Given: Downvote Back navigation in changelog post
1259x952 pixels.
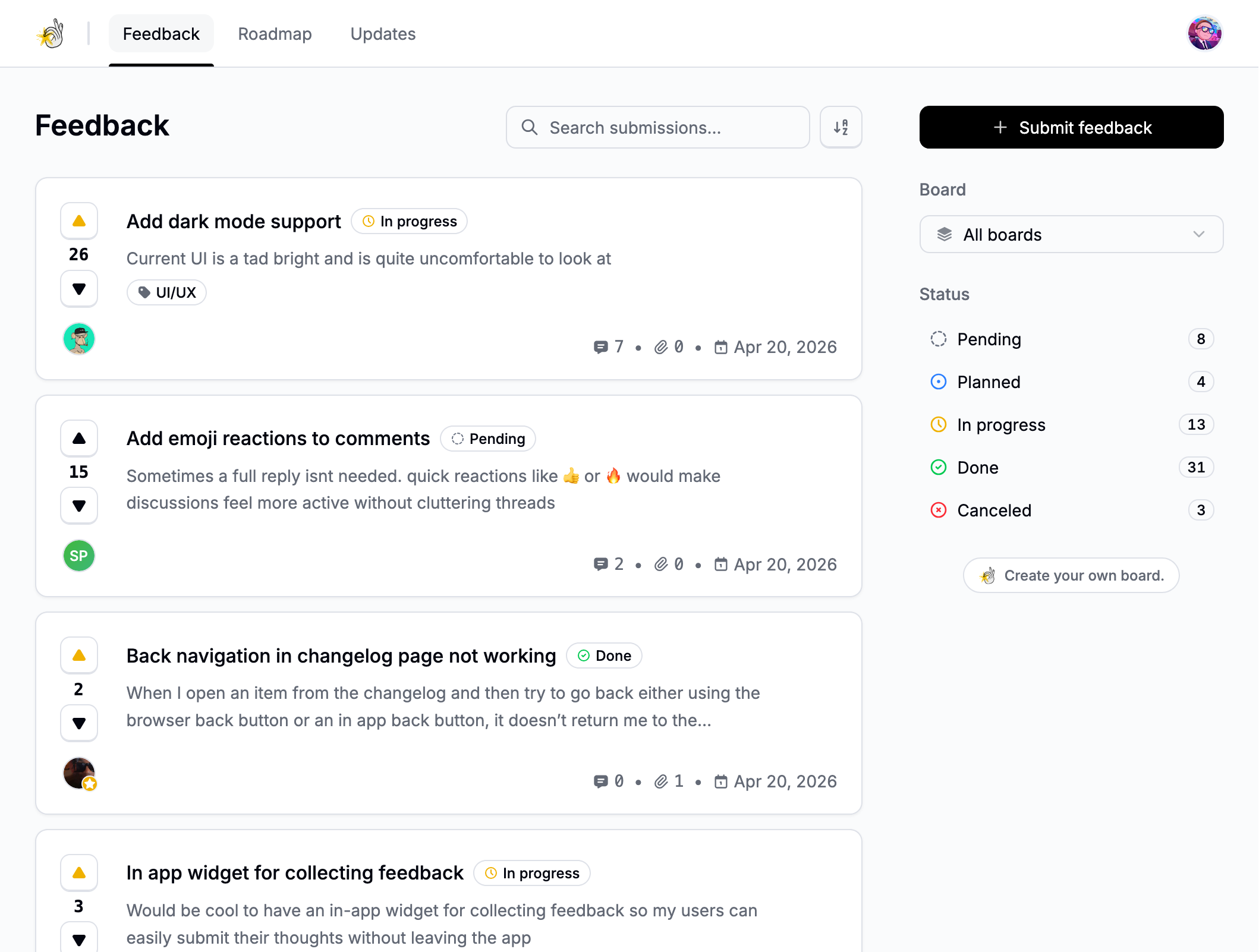Looking at the screenshot, I should (79, 723).
